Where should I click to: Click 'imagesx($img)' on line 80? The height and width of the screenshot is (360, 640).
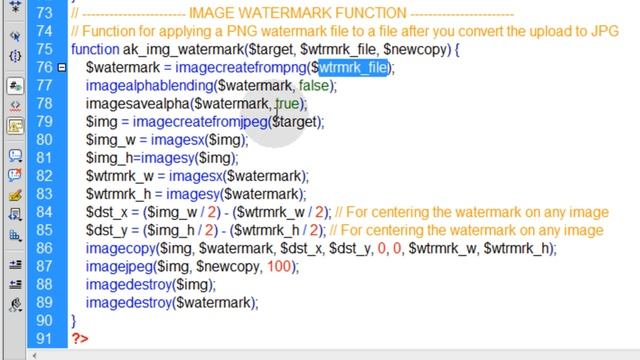click(x=198, y=140)
